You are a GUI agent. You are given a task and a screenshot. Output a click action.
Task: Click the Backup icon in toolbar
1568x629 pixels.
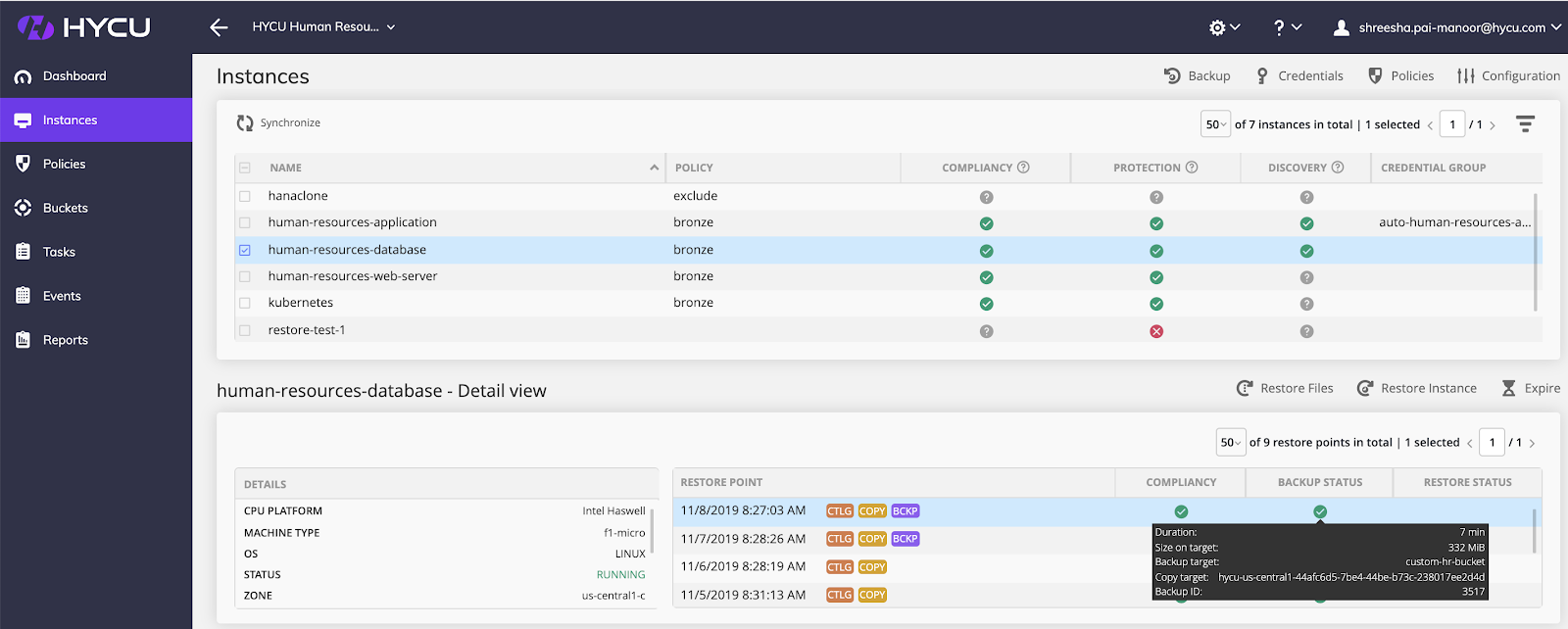tap(1172, 75)
